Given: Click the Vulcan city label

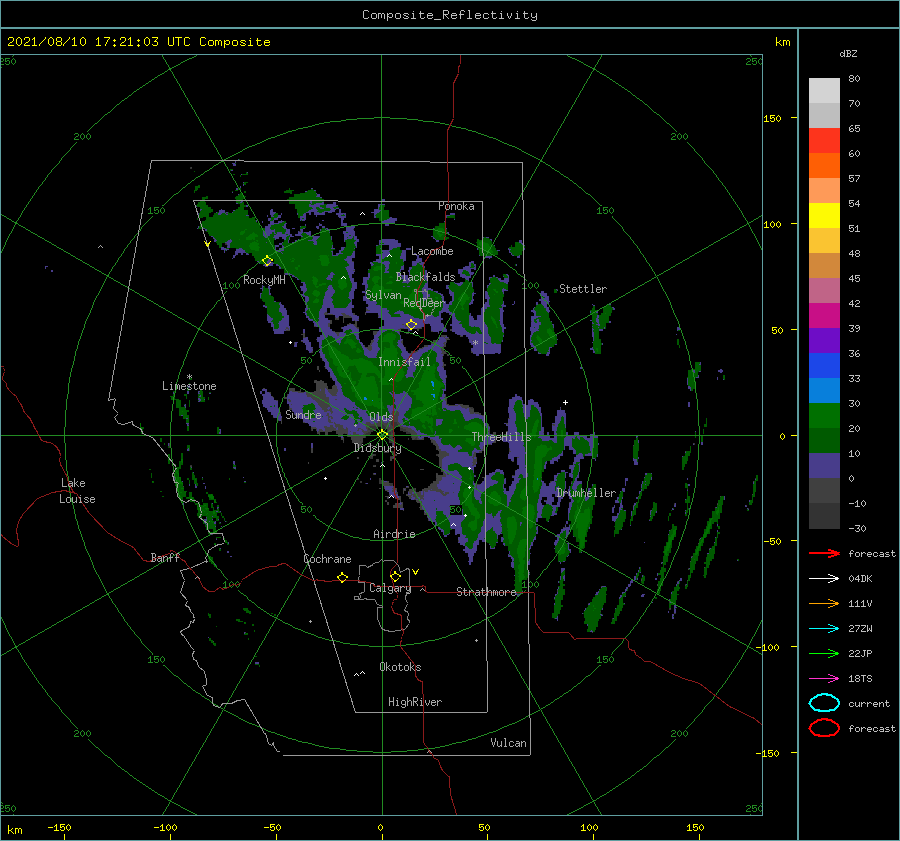Looking at the screenshot, I should tap(508, 743).
